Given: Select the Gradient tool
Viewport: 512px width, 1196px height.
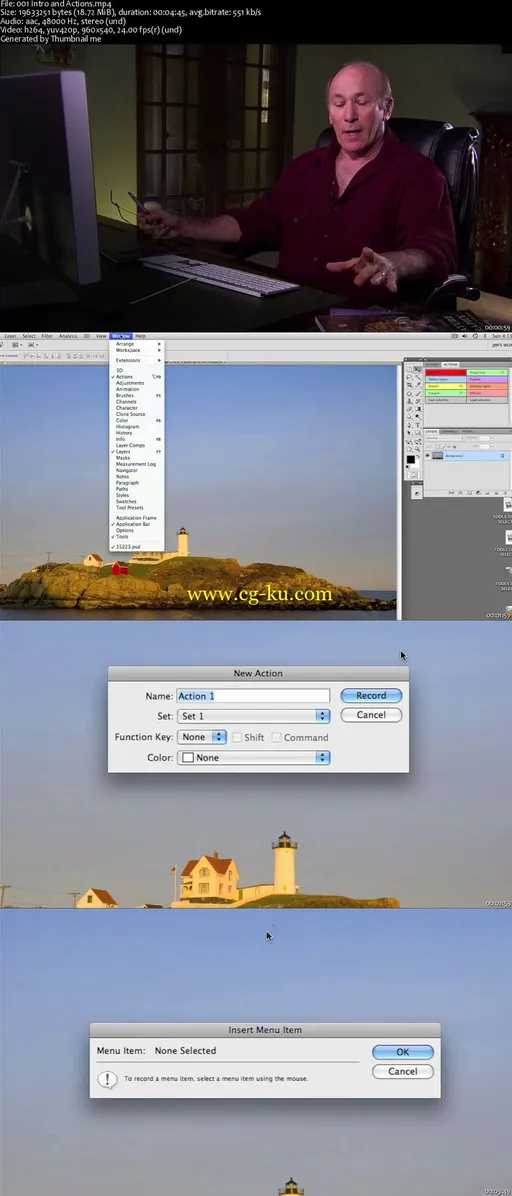Looking at the screenshot, I should 417,409.
